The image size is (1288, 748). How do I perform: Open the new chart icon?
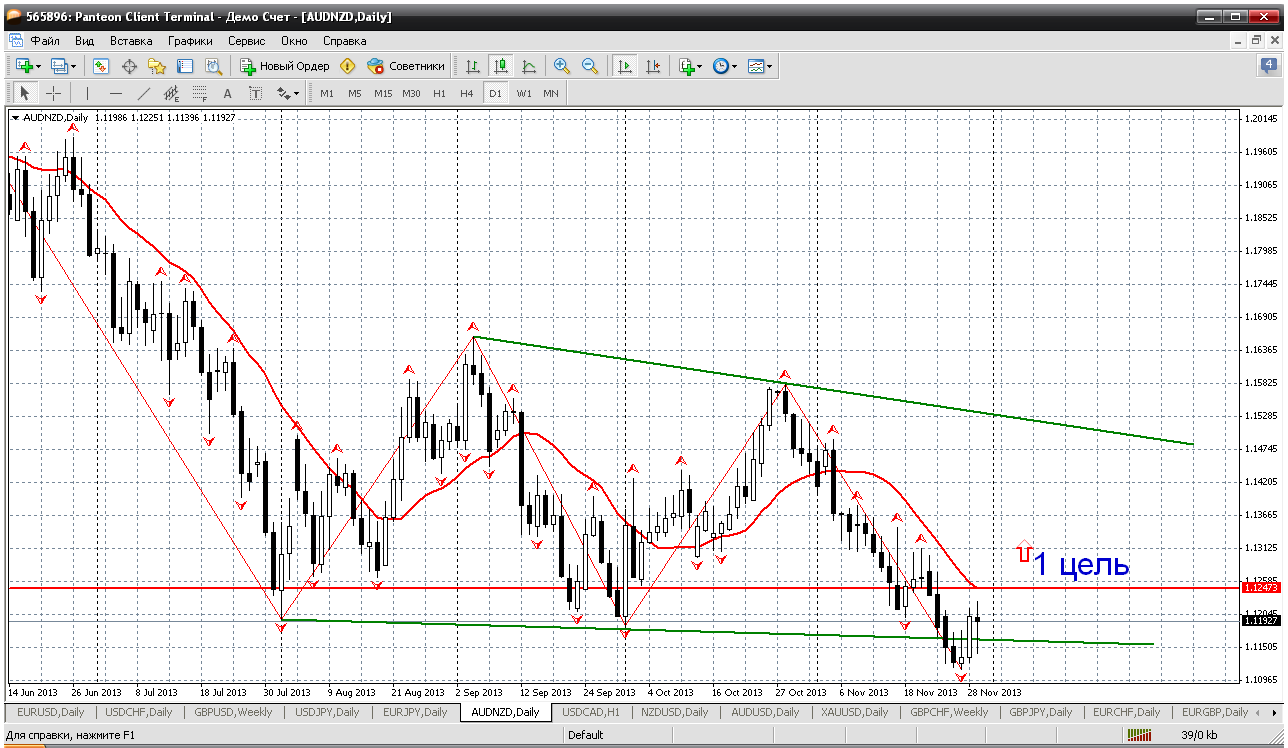click(x=24, y=66)
